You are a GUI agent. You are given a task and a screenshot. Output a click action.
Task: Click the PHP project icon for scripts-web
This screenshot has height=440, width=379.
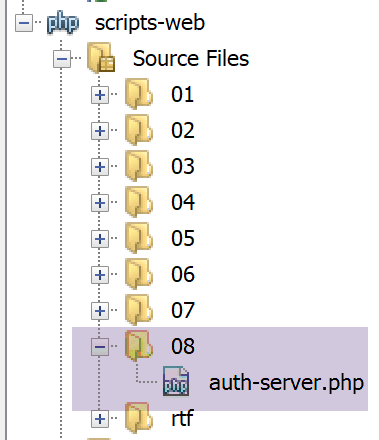(63, 22)
